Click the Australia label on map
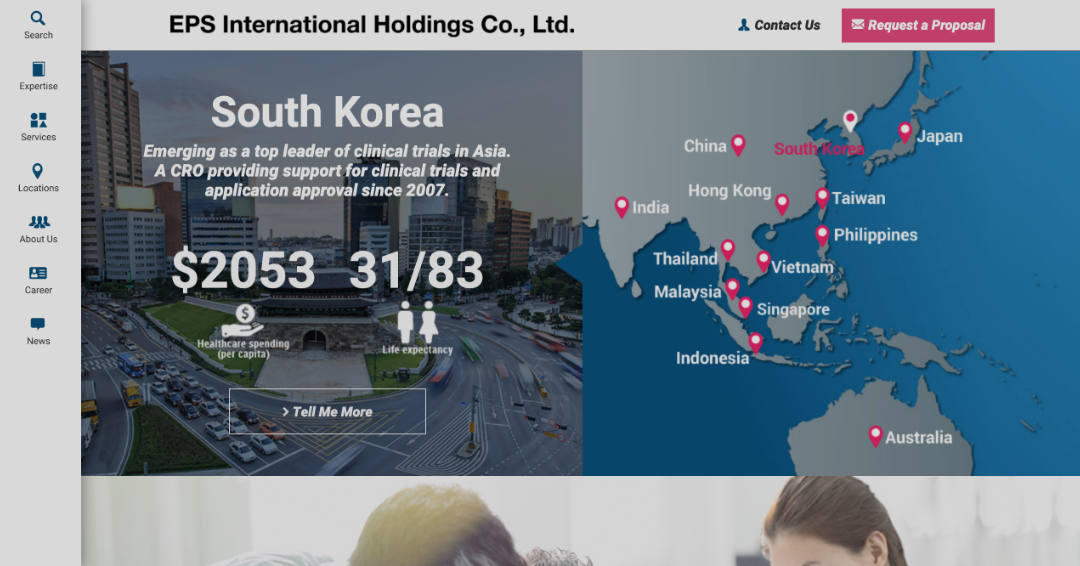1080x566 pixels. (919, 437)
